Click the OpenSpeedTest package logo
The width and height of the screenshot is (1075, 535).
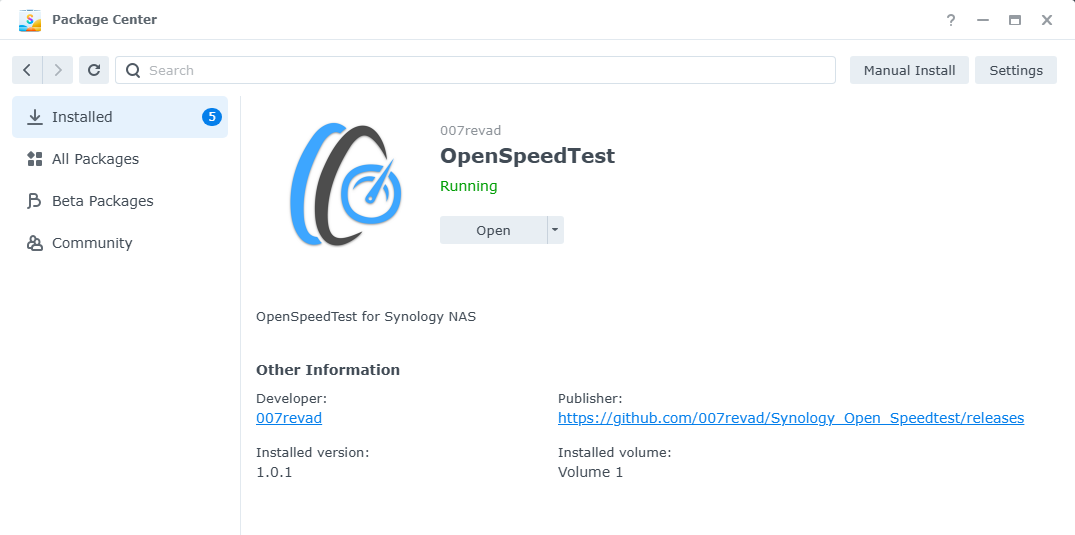346,184
